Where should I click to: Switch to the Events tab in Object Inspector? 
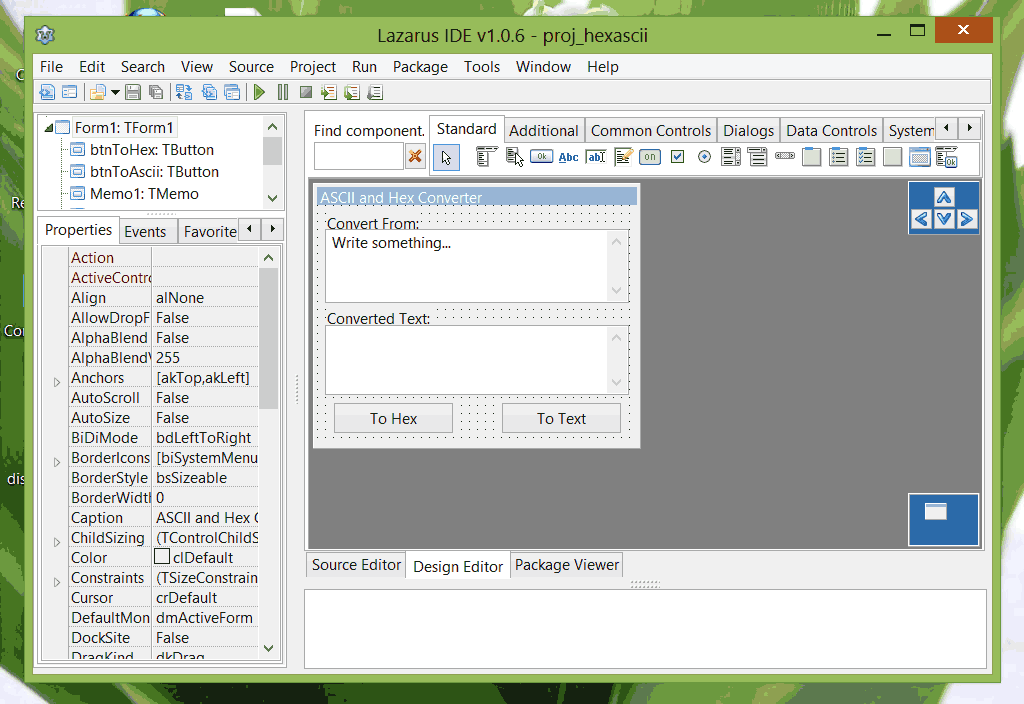pyautogui.click(x=145, y=232)
